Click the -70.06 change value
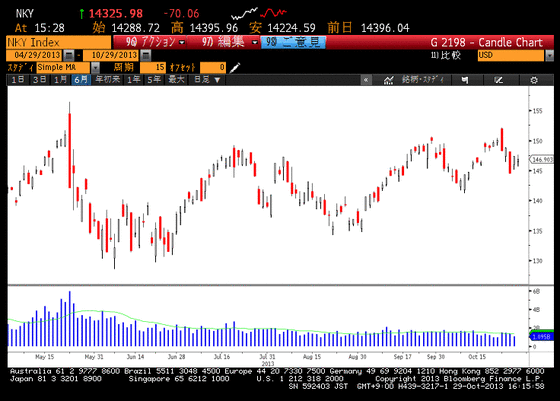560x401 pixels. coord(181,14)
